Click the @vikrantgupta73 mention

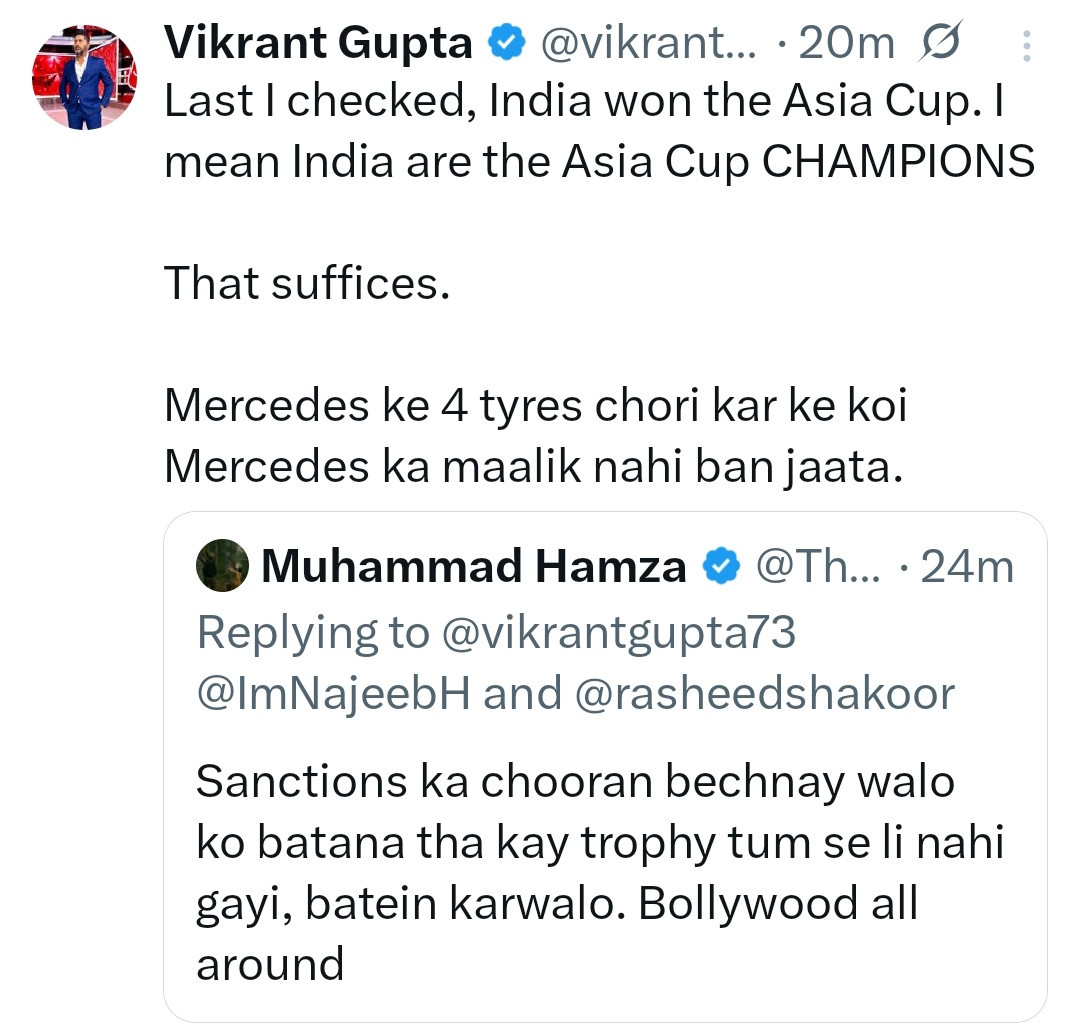tap(618, 631)
